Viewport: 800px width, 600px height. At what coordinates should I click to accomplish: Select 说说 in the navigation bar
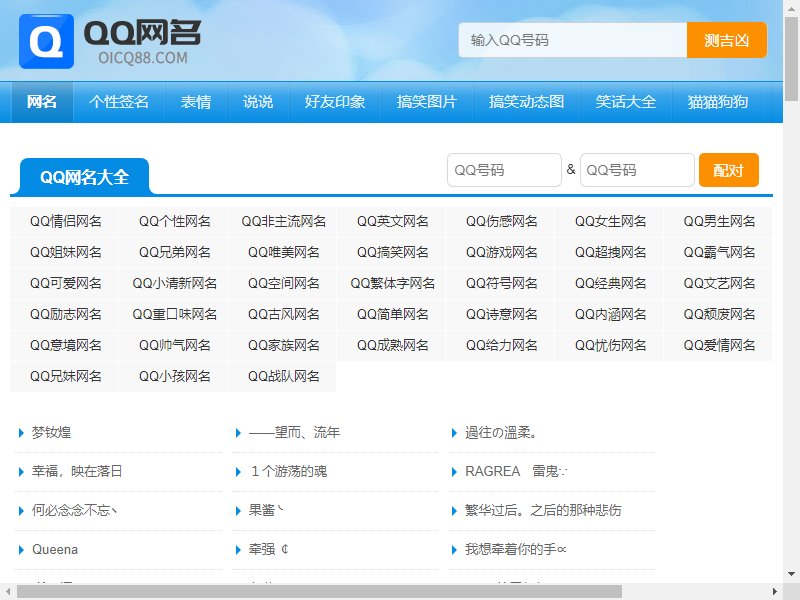coord(258,102)
